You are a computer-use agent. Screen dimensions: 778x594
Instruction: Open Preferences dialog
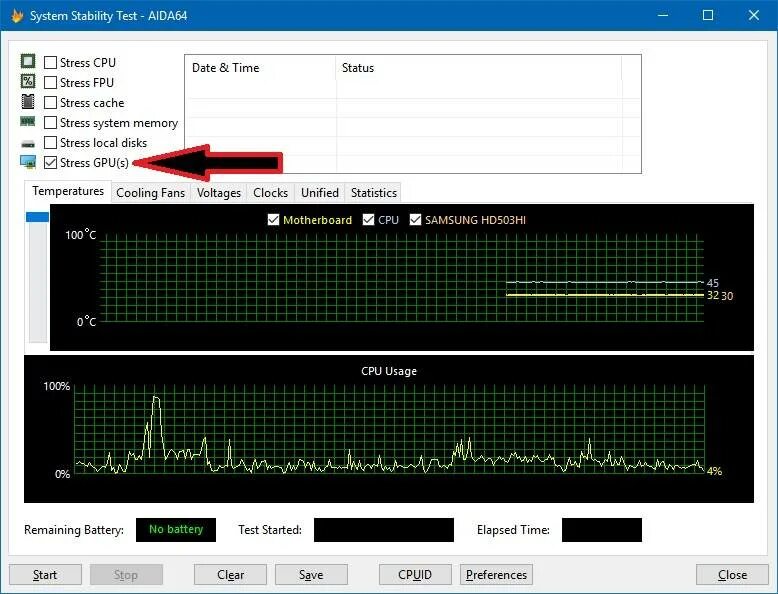tap(496, 575)
